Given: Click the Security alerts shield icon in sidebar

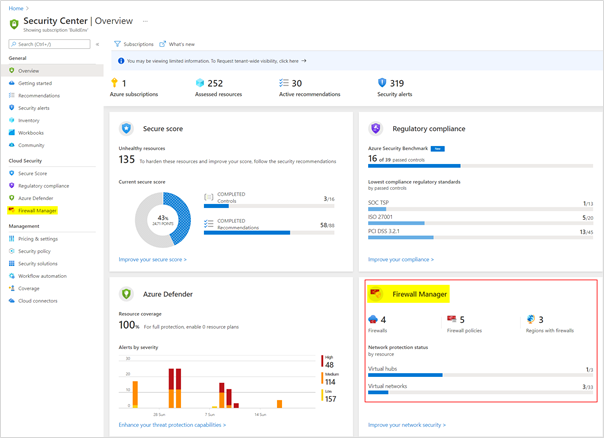Looking at the screenshot, I should (x=12, y=107).
